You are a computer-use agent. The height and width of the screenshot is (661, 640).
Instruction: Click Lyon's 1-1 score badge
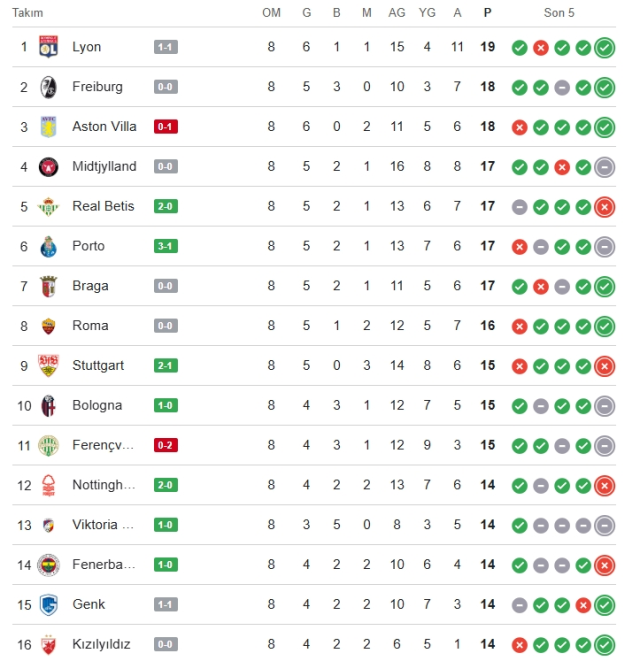click(x=166, y=47)
